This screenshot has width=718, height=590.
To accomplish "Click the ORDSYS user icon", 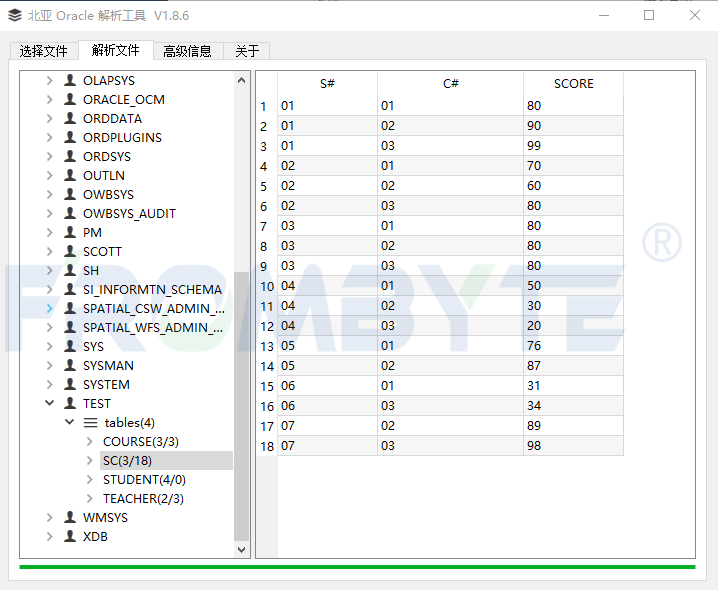I will click(70, 156).
